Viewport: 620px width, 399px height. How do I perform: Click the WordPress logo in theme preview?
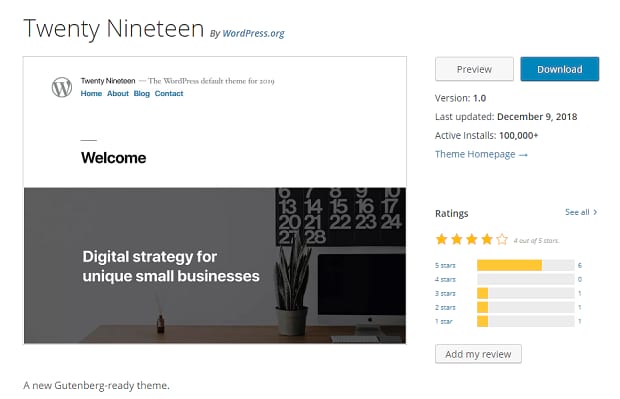[62, 87]
